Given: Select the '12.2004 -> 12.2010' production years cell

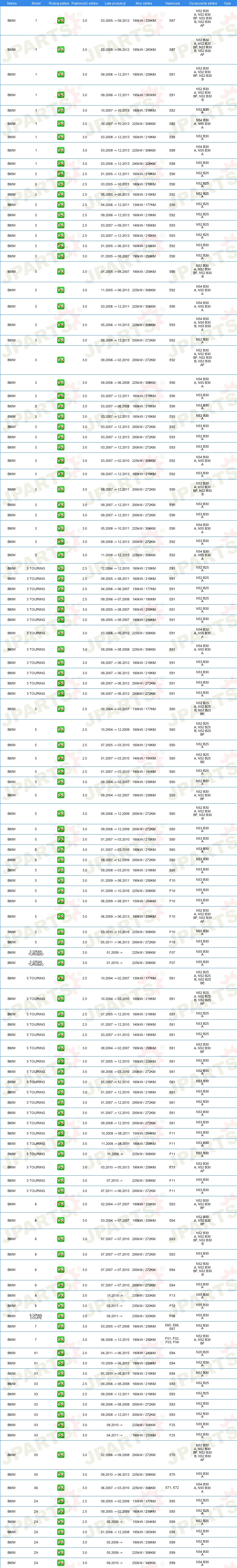Looking at the screenshot, I should (x=115, y=568).
